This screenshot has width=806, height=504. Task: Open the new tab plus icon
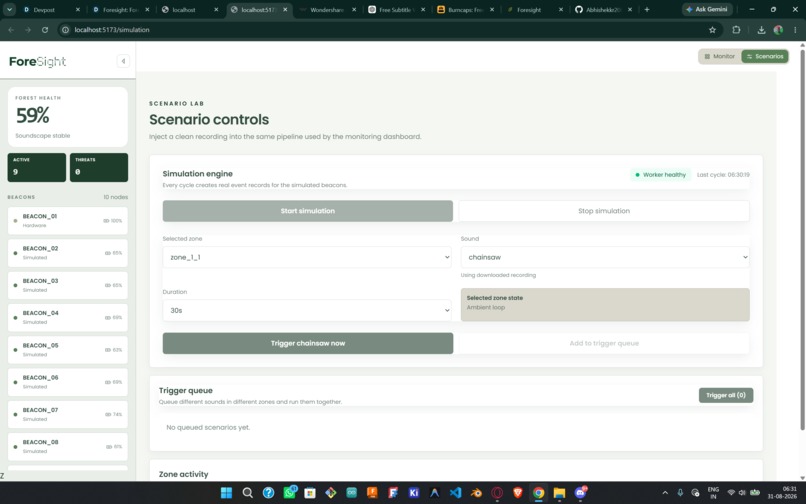click(x=647, y=9)
